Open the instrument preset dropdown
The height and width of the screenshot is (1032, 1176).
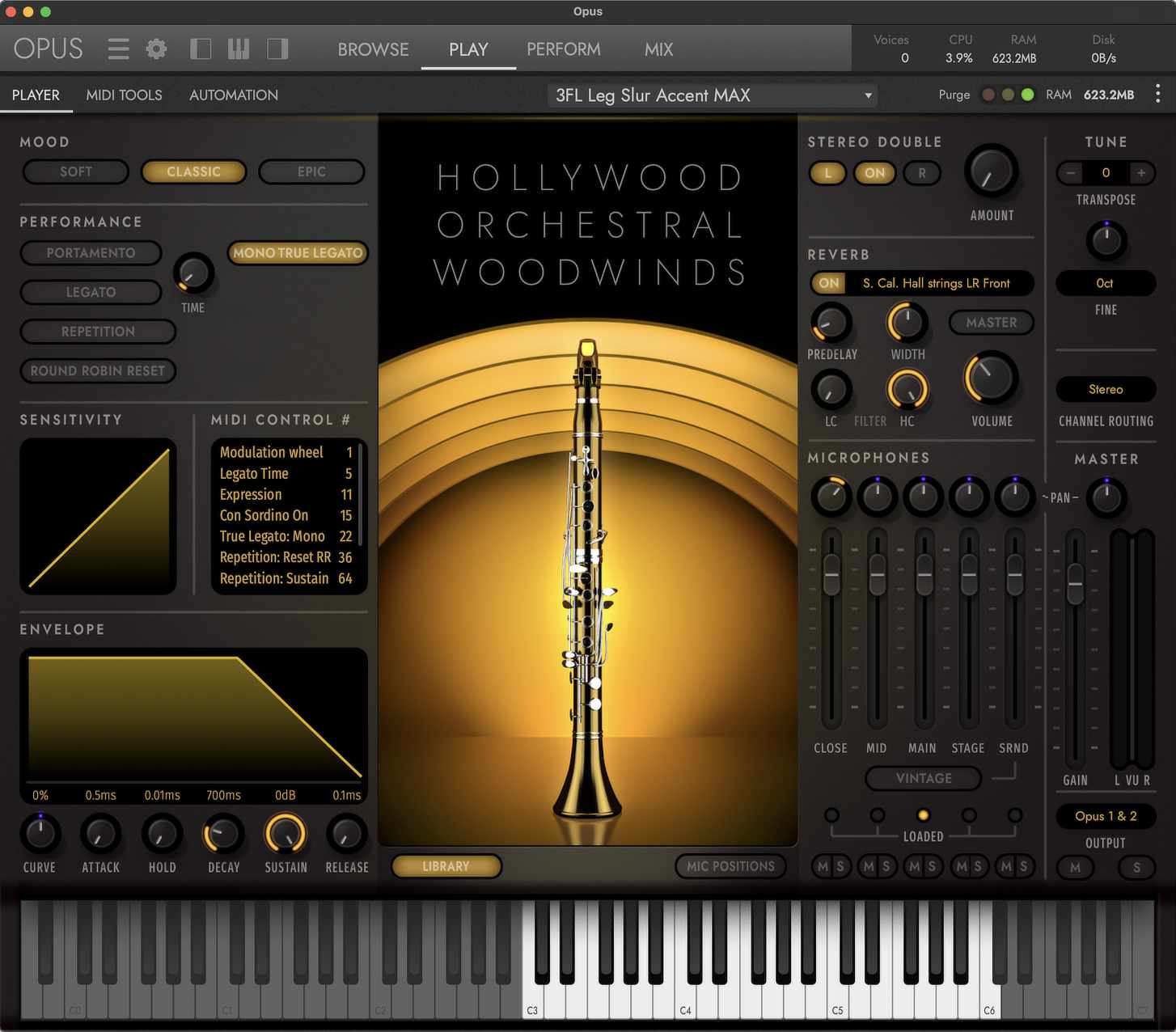[713, 95]
